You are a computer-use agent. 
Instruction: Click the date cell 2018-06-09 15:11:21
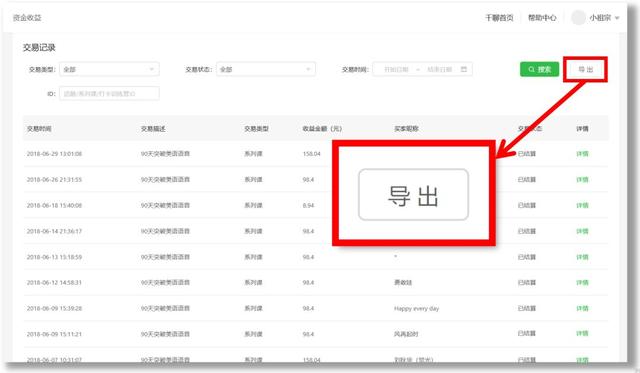54,334
